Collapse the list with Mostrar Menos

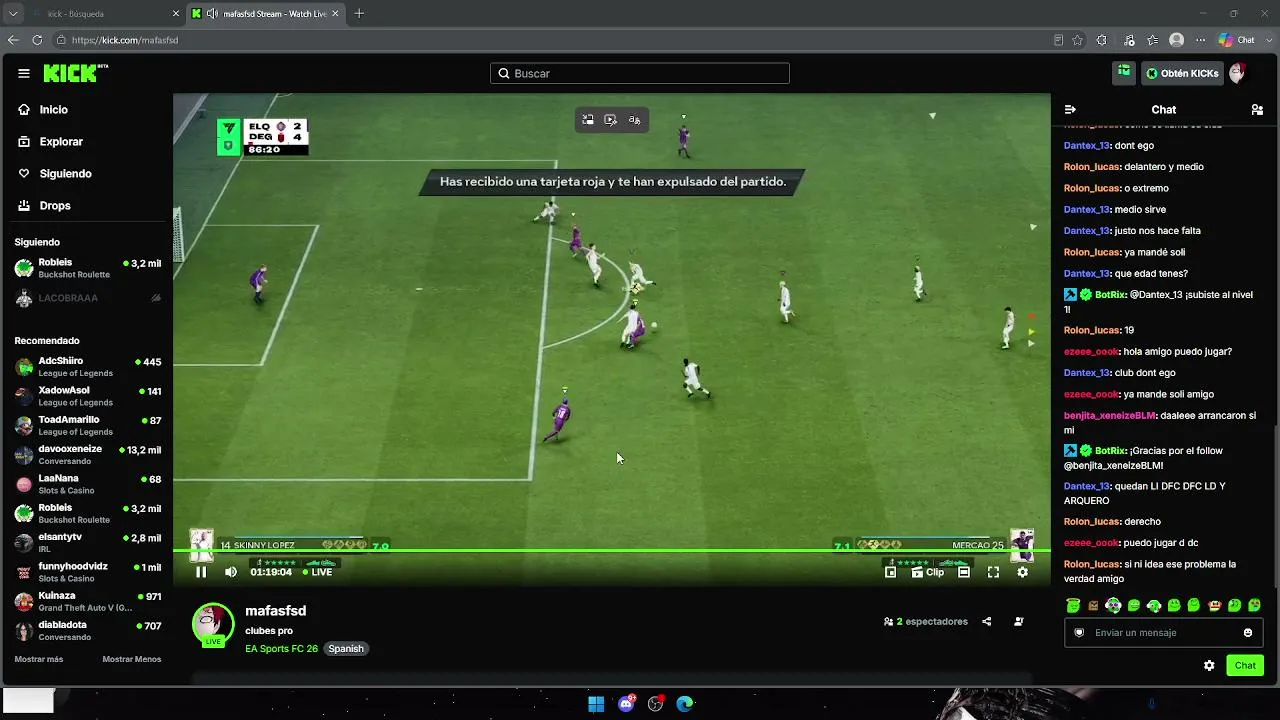(x=131, y=660)
